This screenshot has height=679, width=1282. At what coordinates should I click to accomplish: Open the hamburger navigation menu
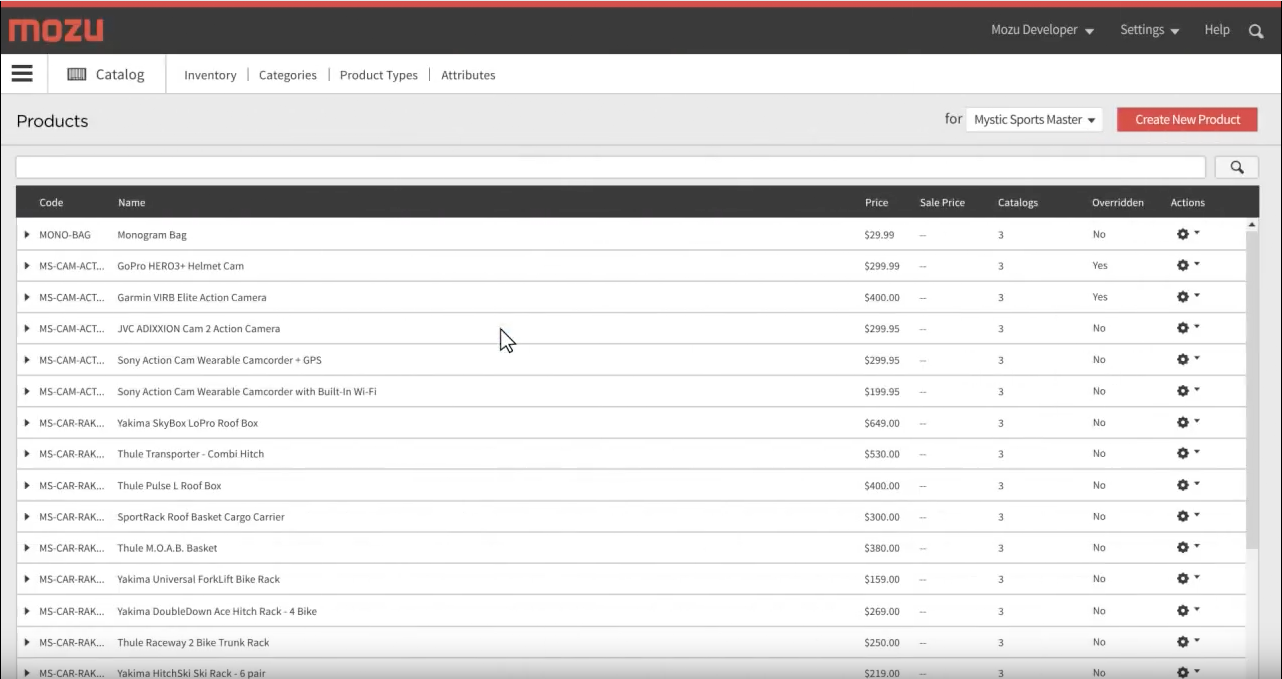(22, 73)
